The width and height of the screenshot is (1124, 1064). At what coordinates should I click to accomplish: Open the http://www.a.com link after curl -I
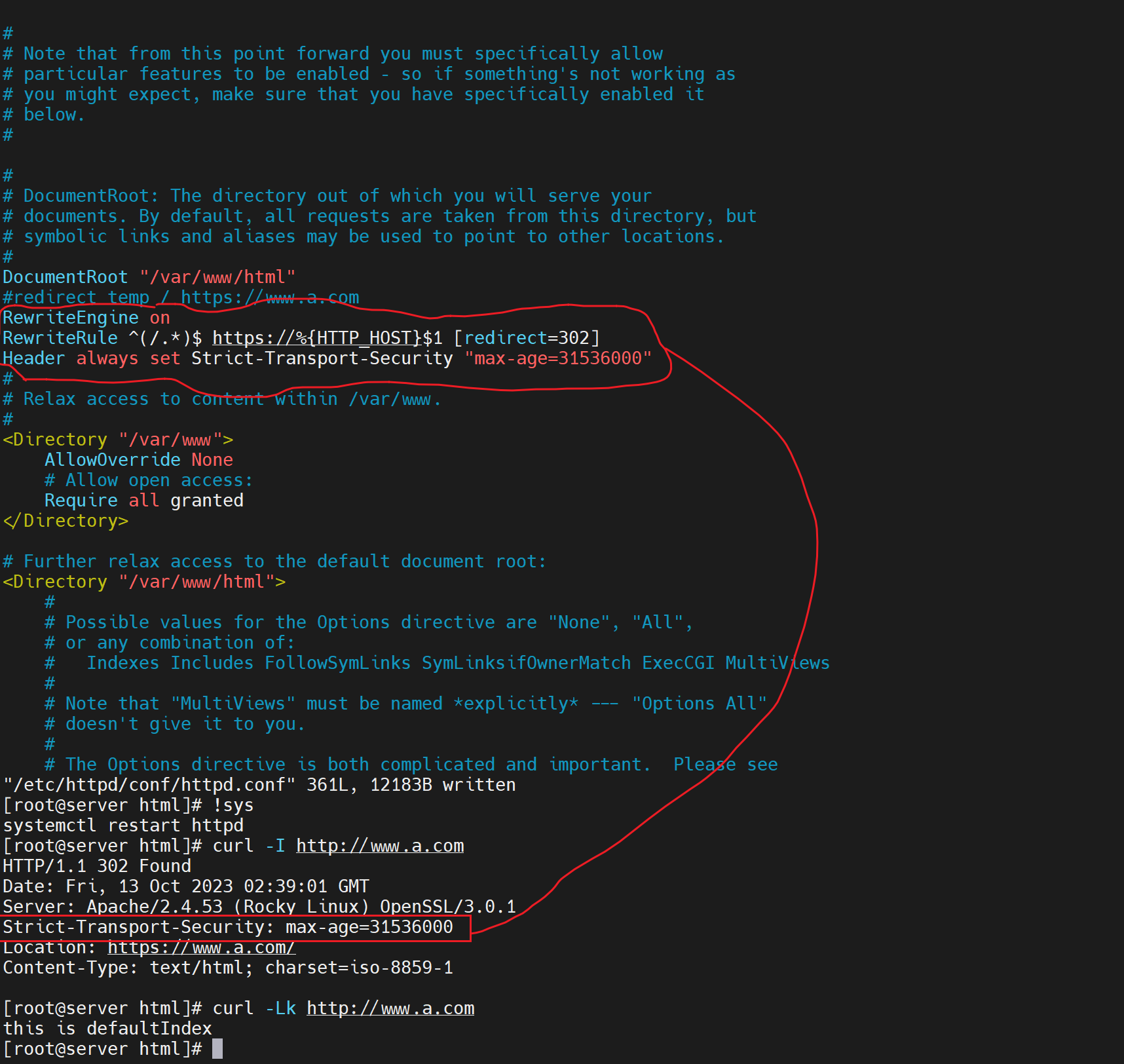[380, 846]
